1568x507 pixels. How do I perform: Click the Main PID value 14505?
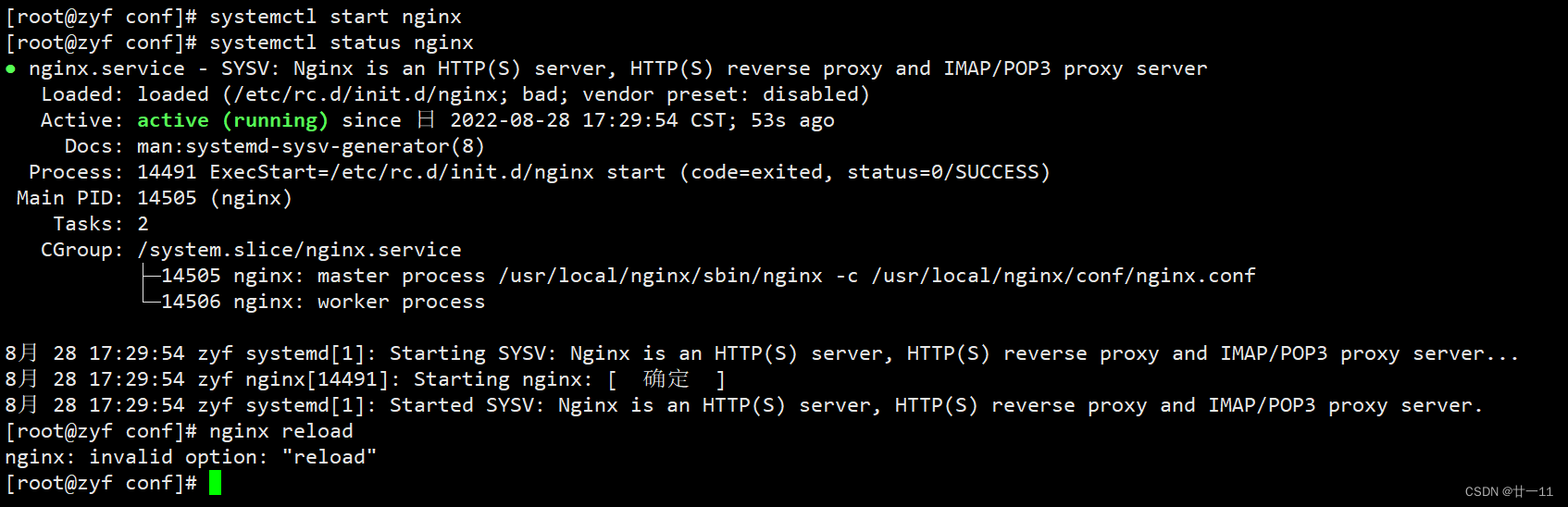(x=167, y=198)
